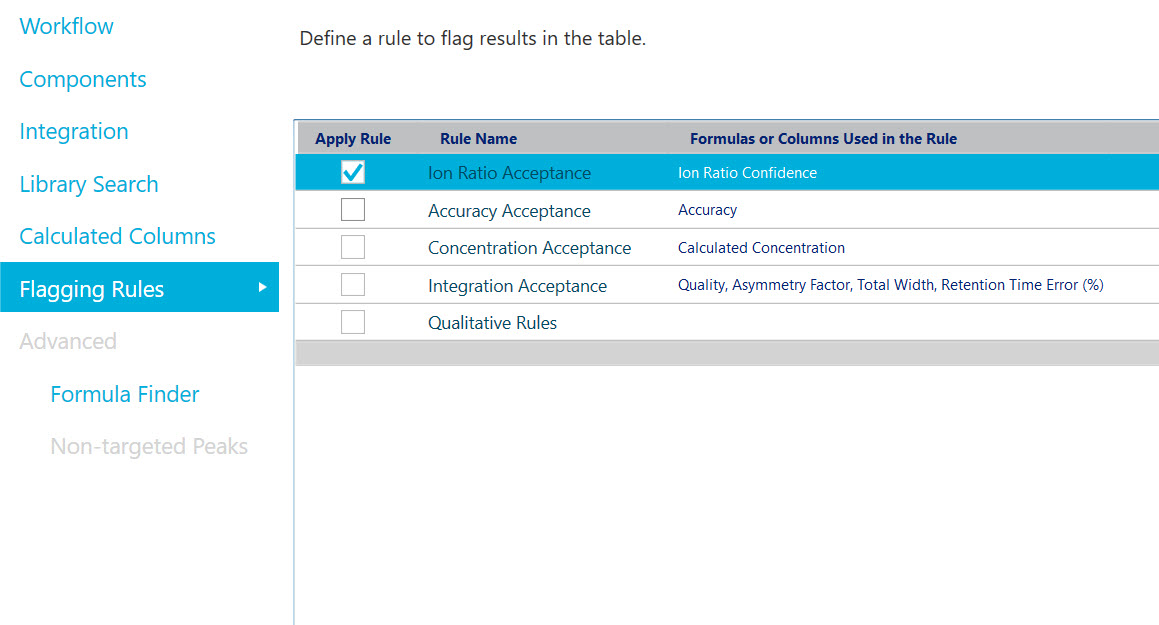Uncheck the Ion Ratio Acceptance checkbox
1159x625 pixels.
353,173
